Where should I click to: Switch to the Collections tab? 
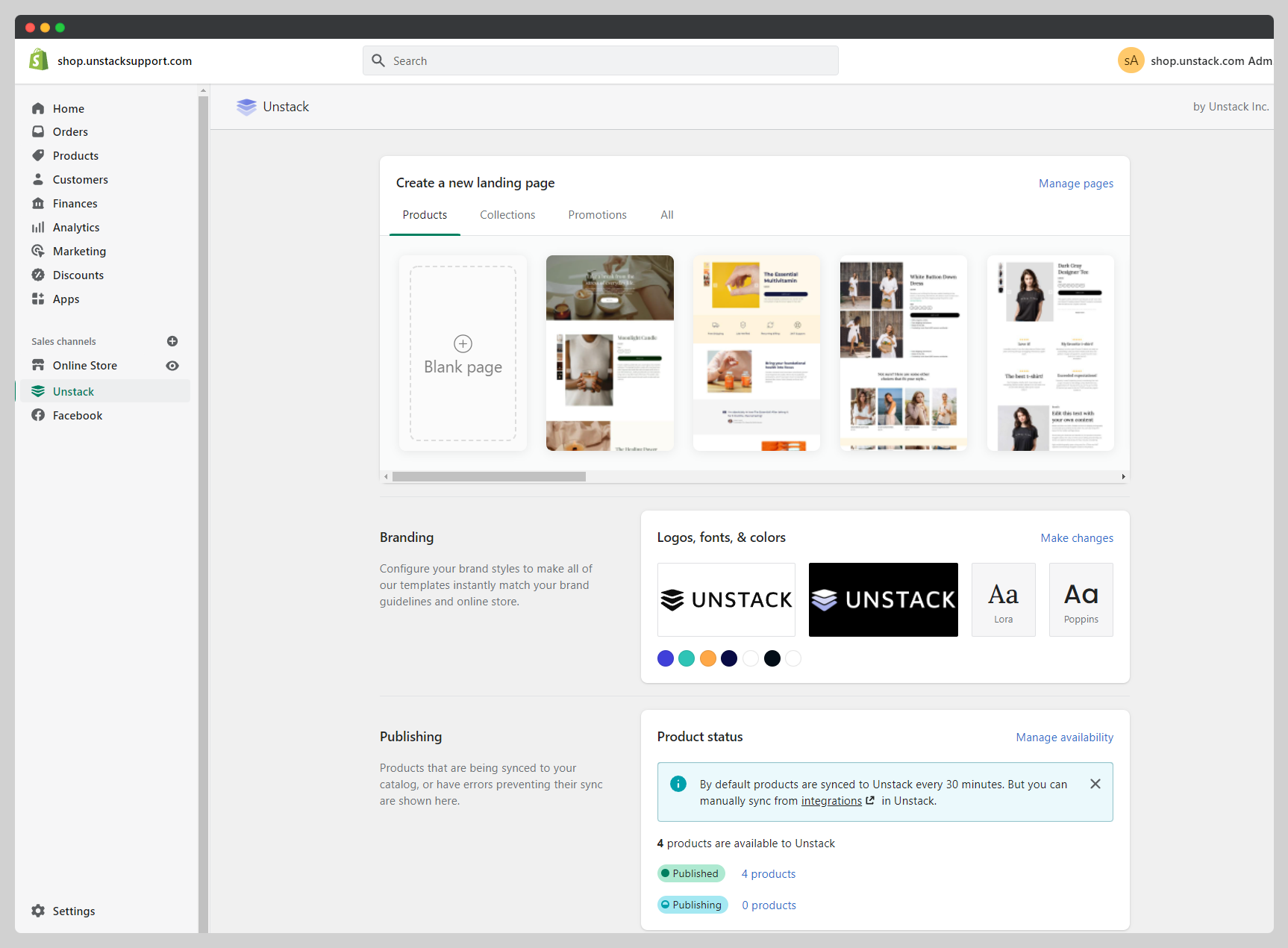click(x=507, y=215)
